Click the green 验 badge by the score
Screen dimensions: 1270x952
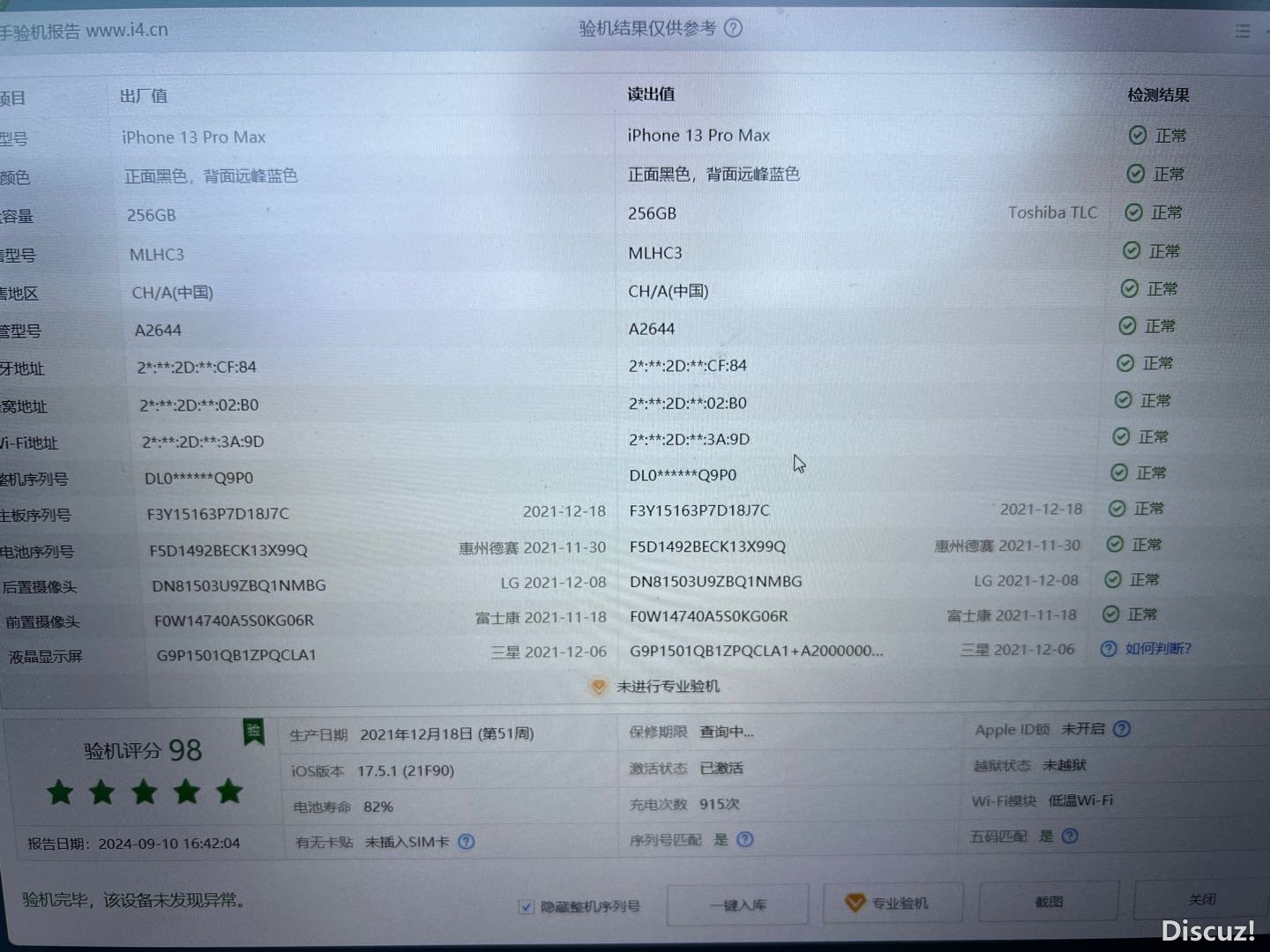(x=254, y=731)
